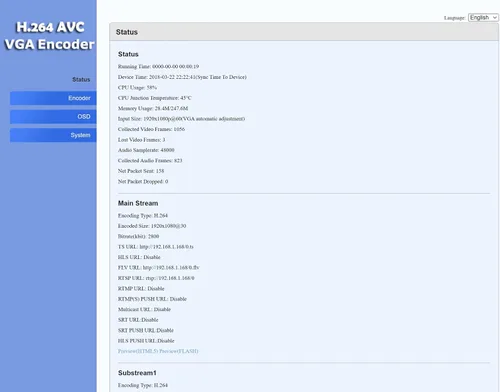Click the Lost Video Frames line

(141, 140)
